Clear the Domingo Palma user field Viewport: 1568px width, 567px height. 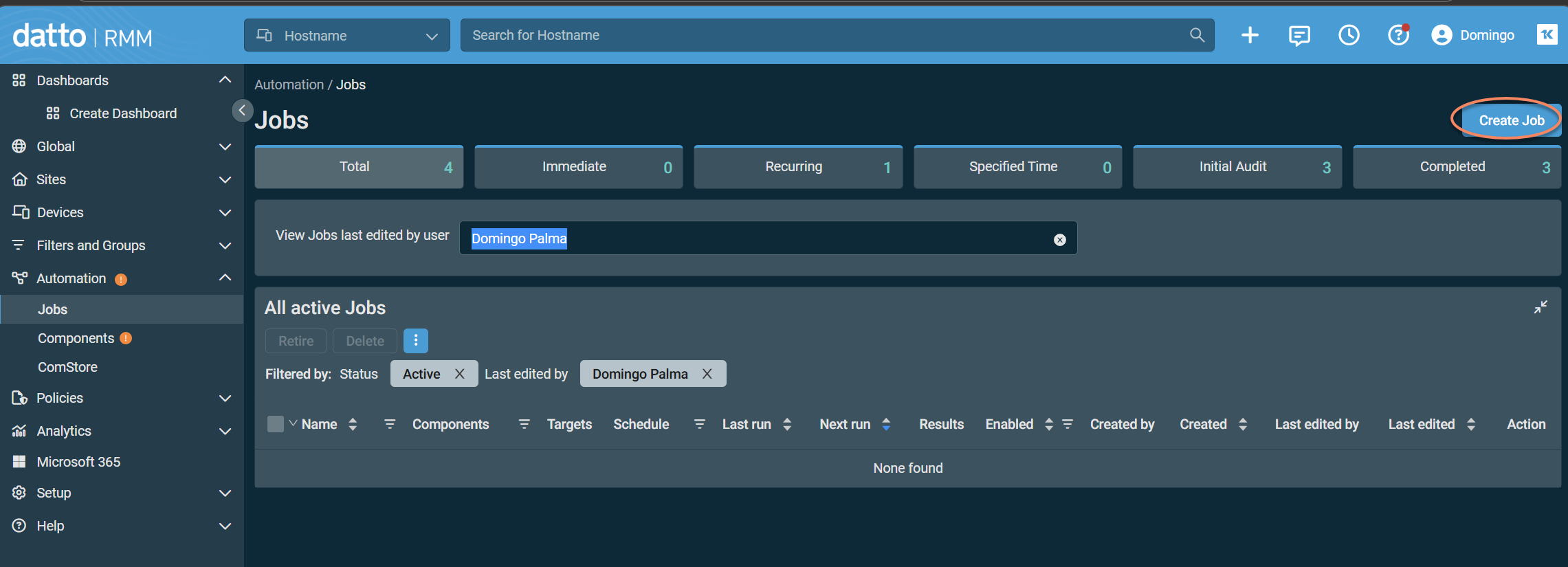click(1060, 239)
